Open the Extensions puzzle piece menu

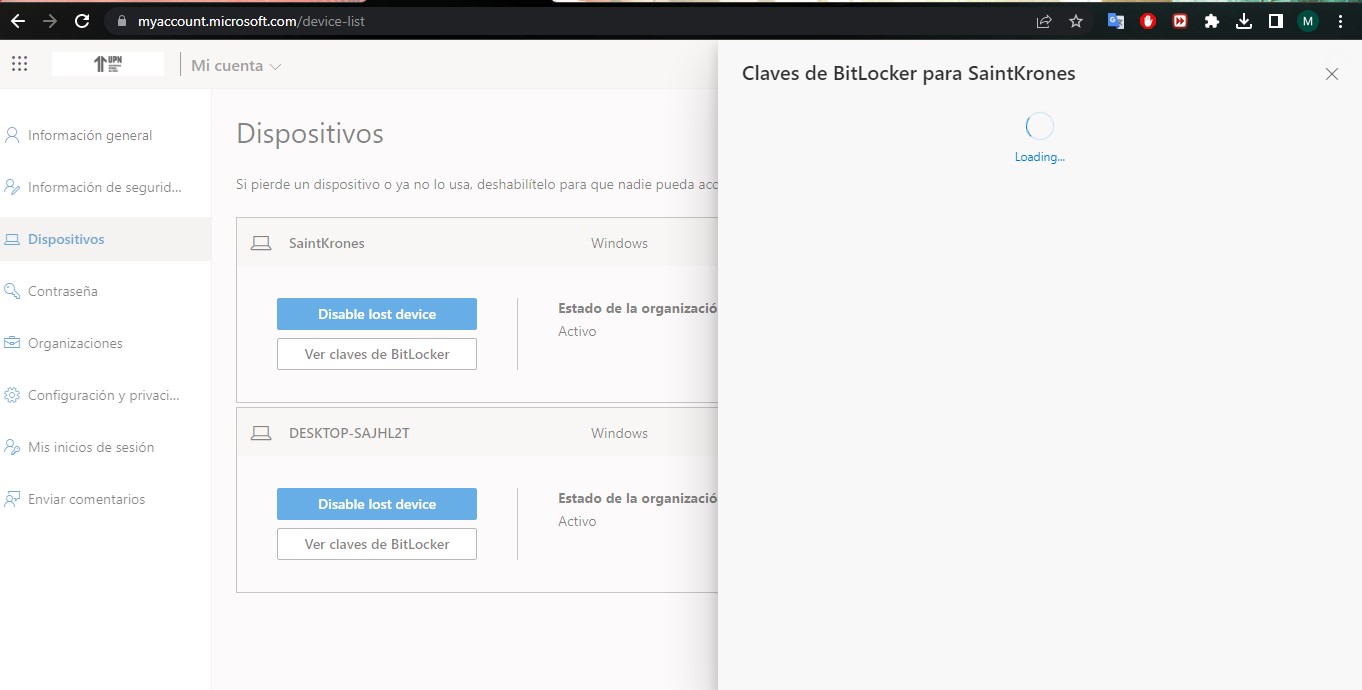1212,20
